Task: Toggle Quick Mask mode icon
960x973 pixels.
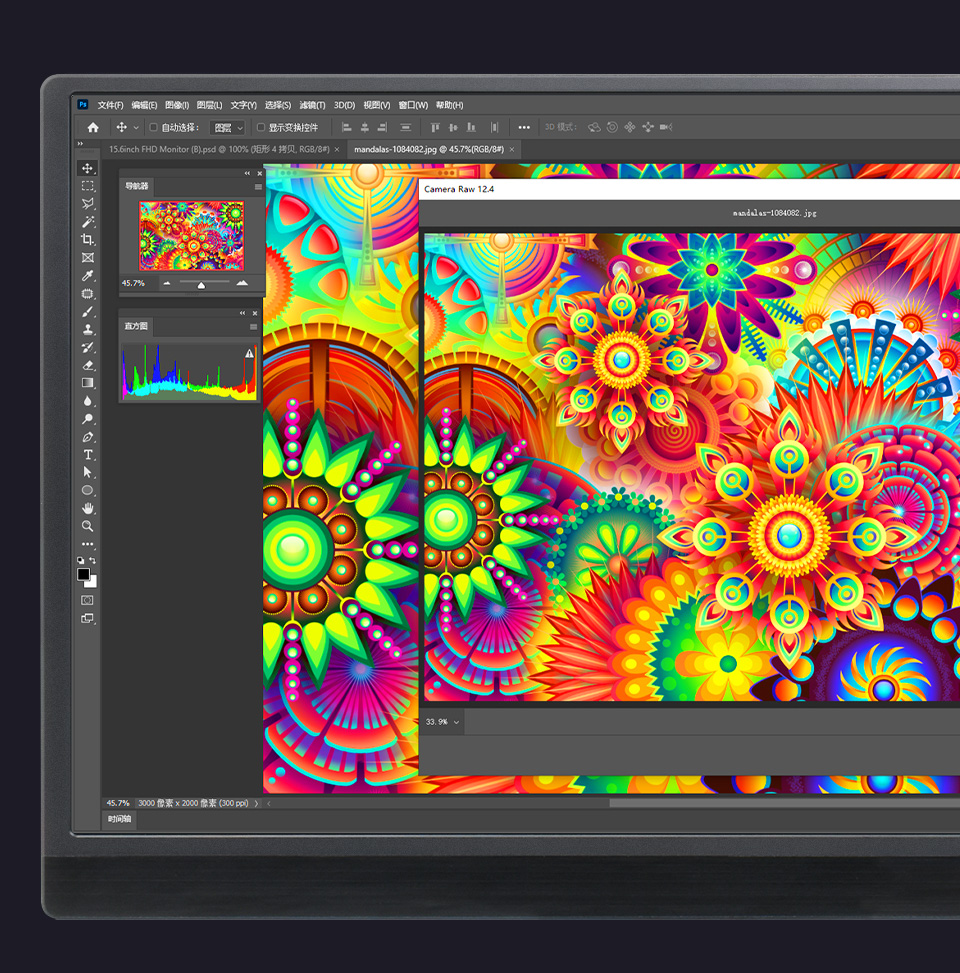Action: pyautogui.click(x=88, y=600)
